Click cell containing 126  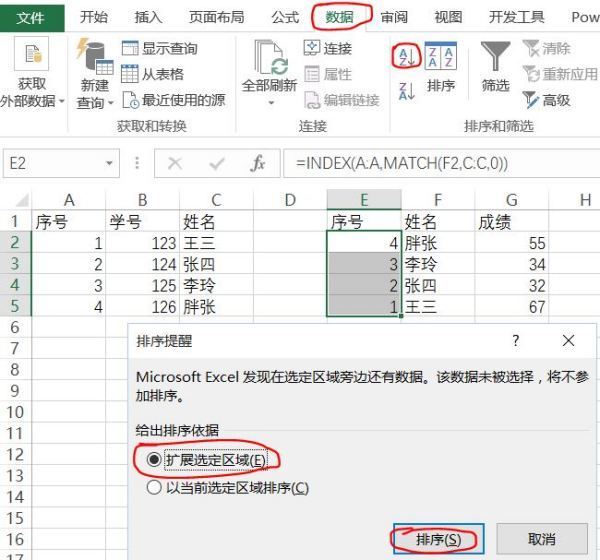142,307
